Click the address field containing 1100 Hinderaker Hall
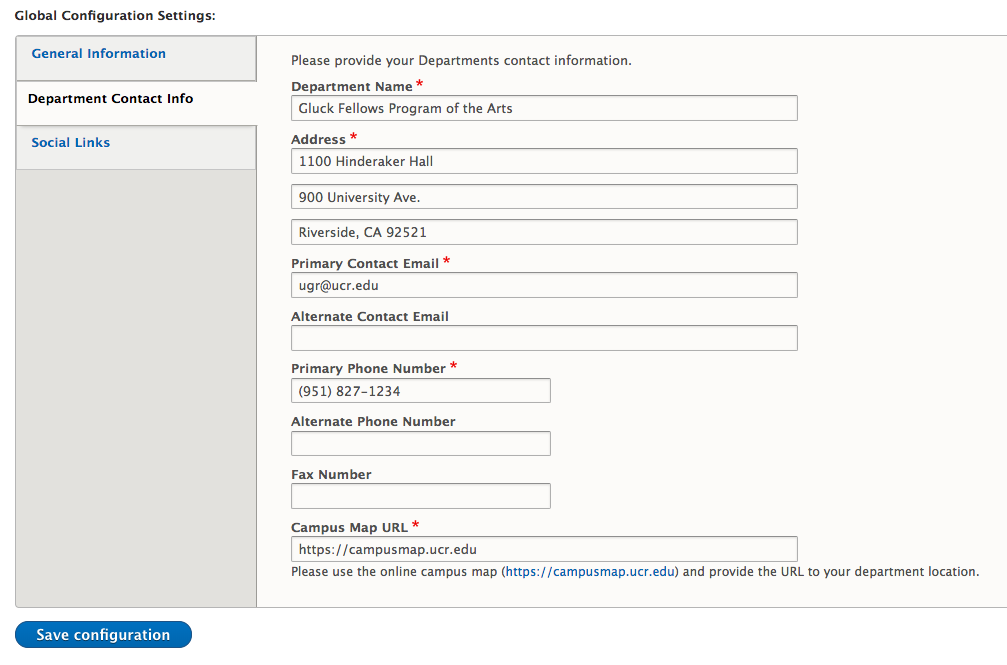 [544, 161]
